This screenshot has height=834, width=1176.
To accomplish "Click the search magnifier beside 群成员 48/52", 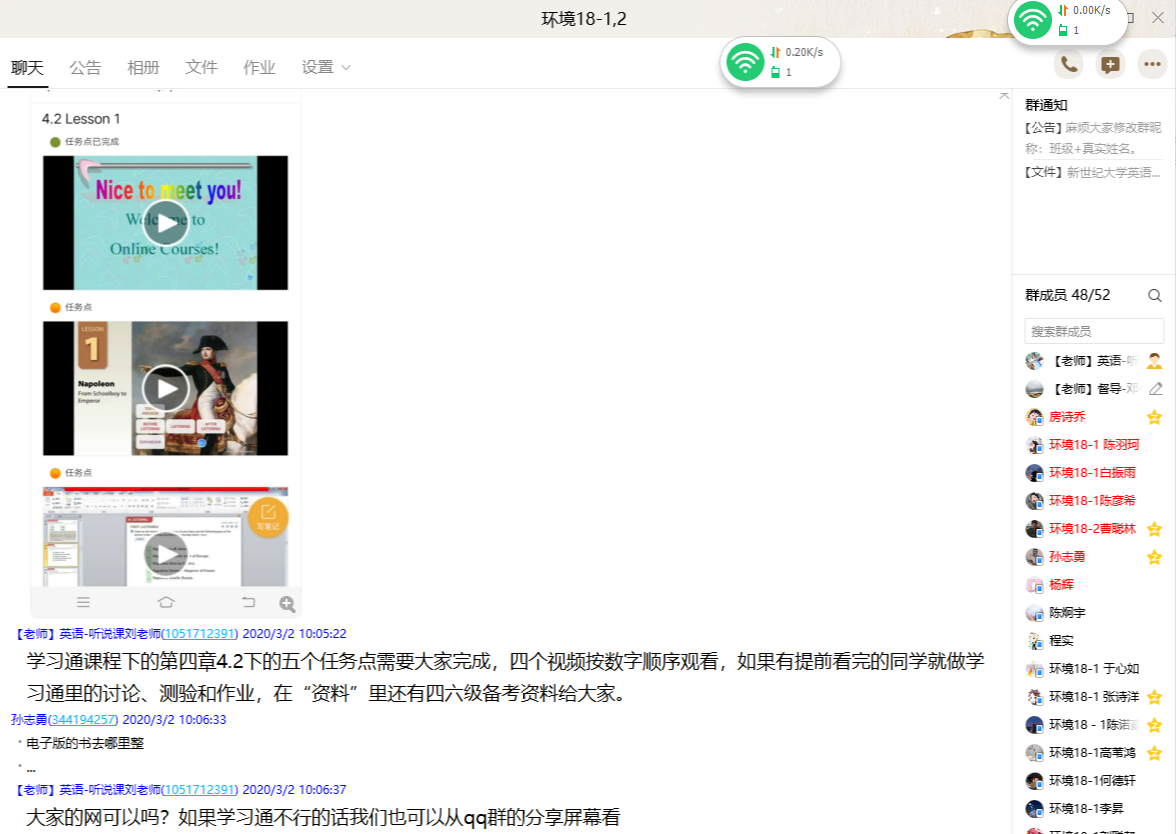I will pos(1154,295).
